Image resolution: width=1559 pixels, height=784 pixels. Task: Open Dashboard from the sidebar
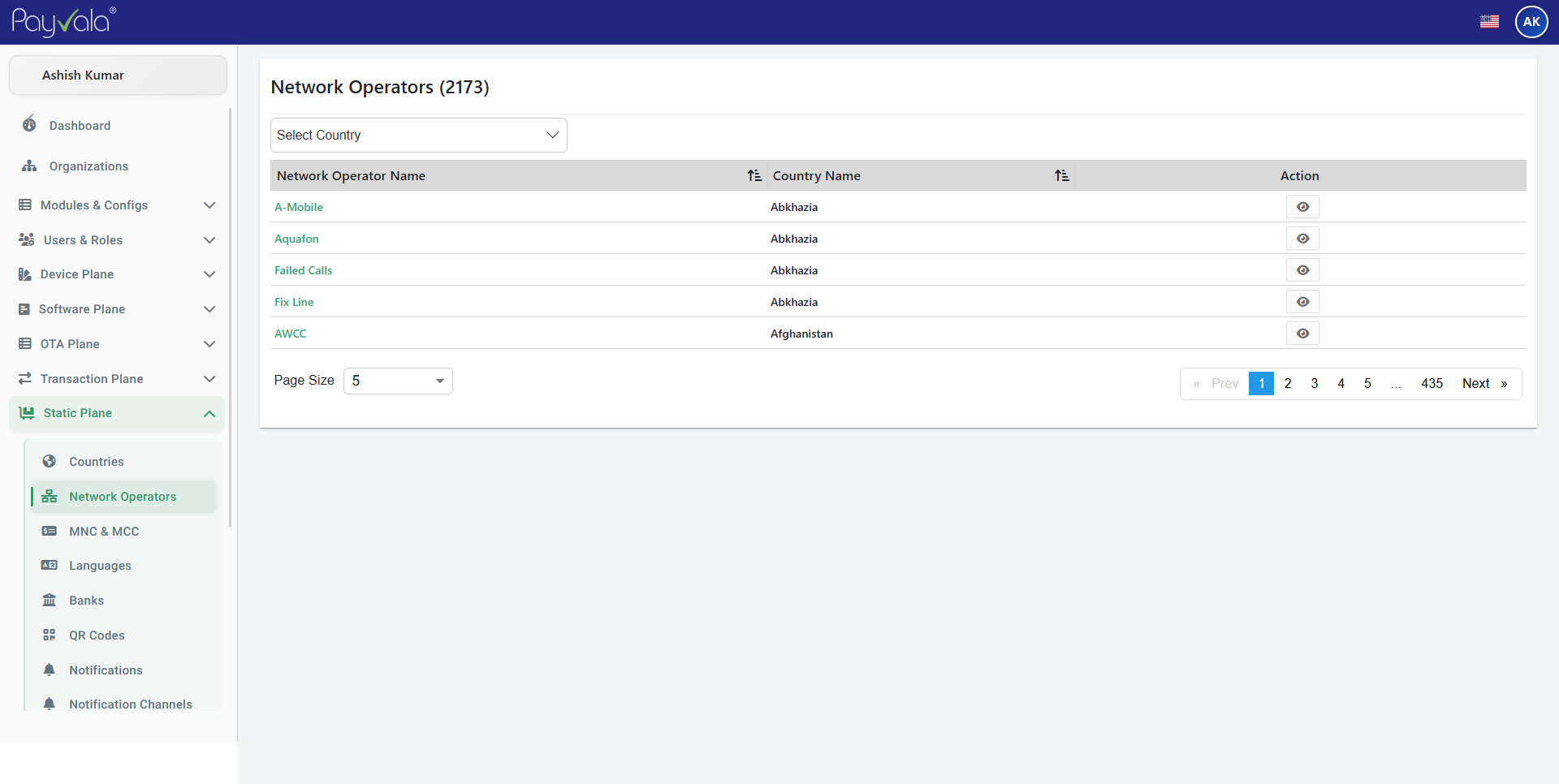(80, 126)
